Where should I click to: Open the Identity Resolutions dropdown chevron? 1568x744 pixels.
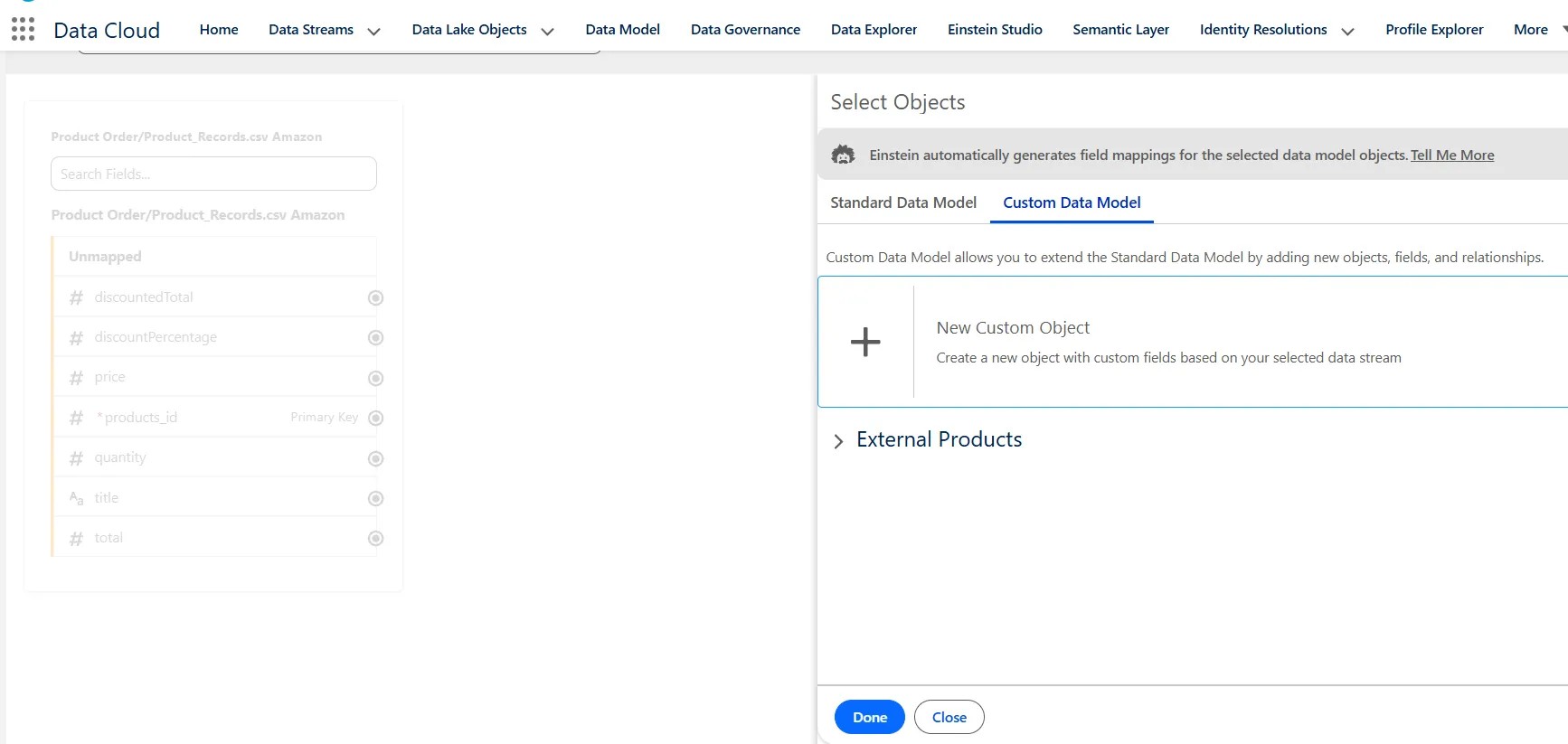pos(1347,31)
